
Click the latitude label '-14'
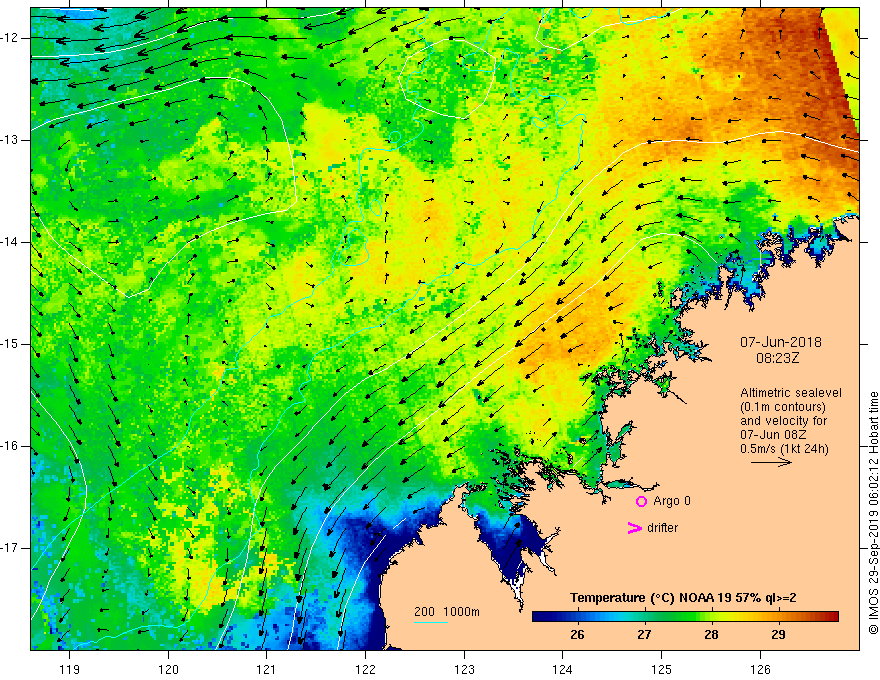[x=11, y=242]
